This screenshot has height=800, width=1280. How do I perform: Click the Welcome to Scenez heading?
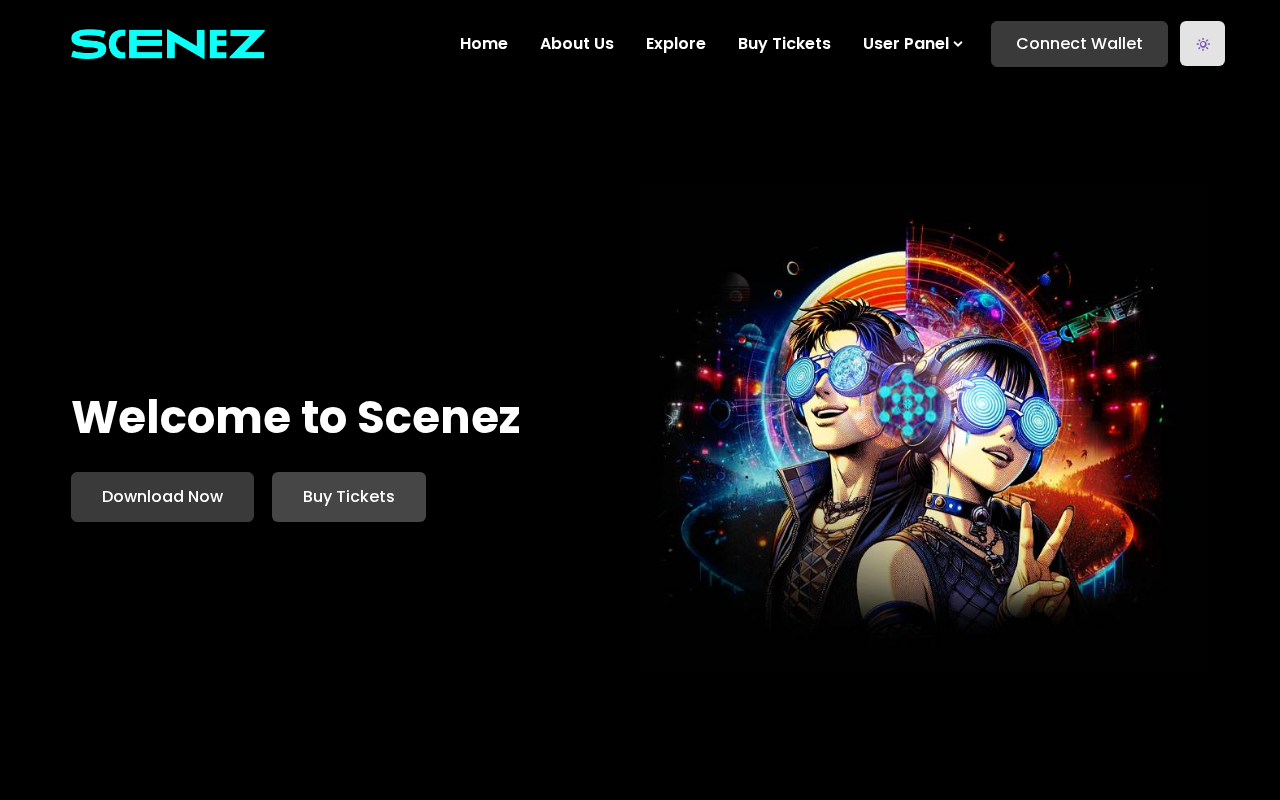296,417
